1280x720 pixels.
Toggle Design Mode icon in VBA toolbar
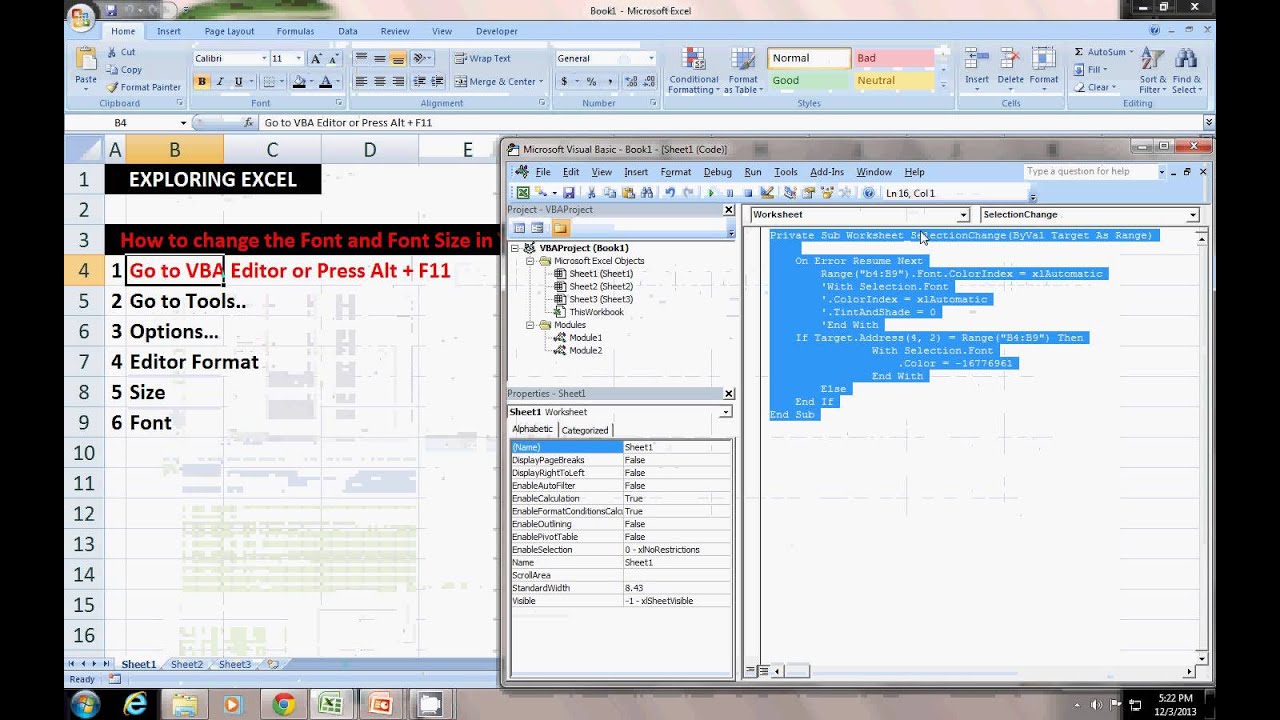[767, 193]
